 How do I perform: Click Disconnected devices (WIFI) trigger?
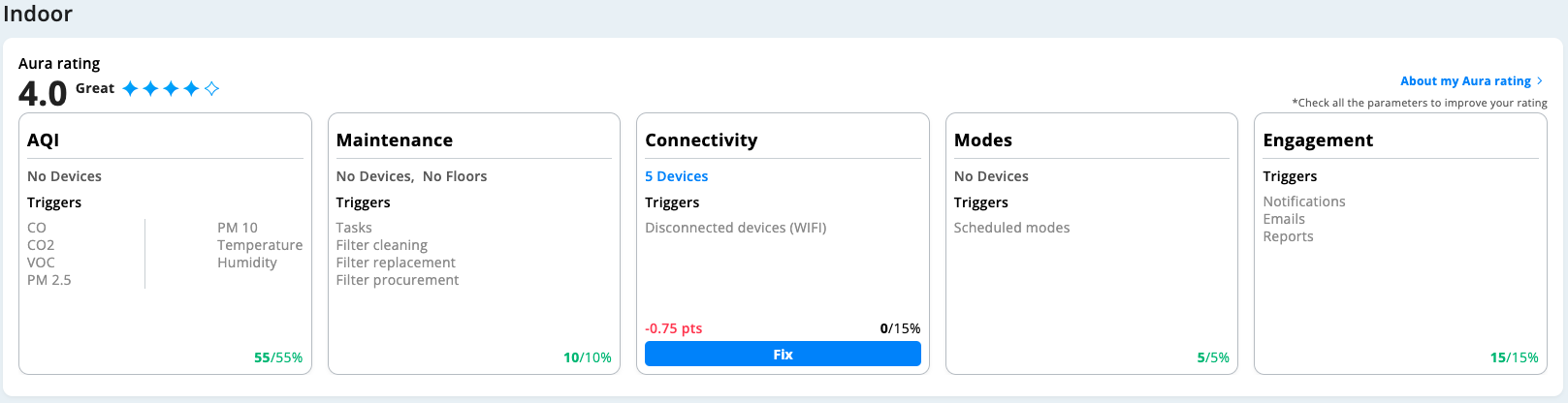click(x=735, y=228)
